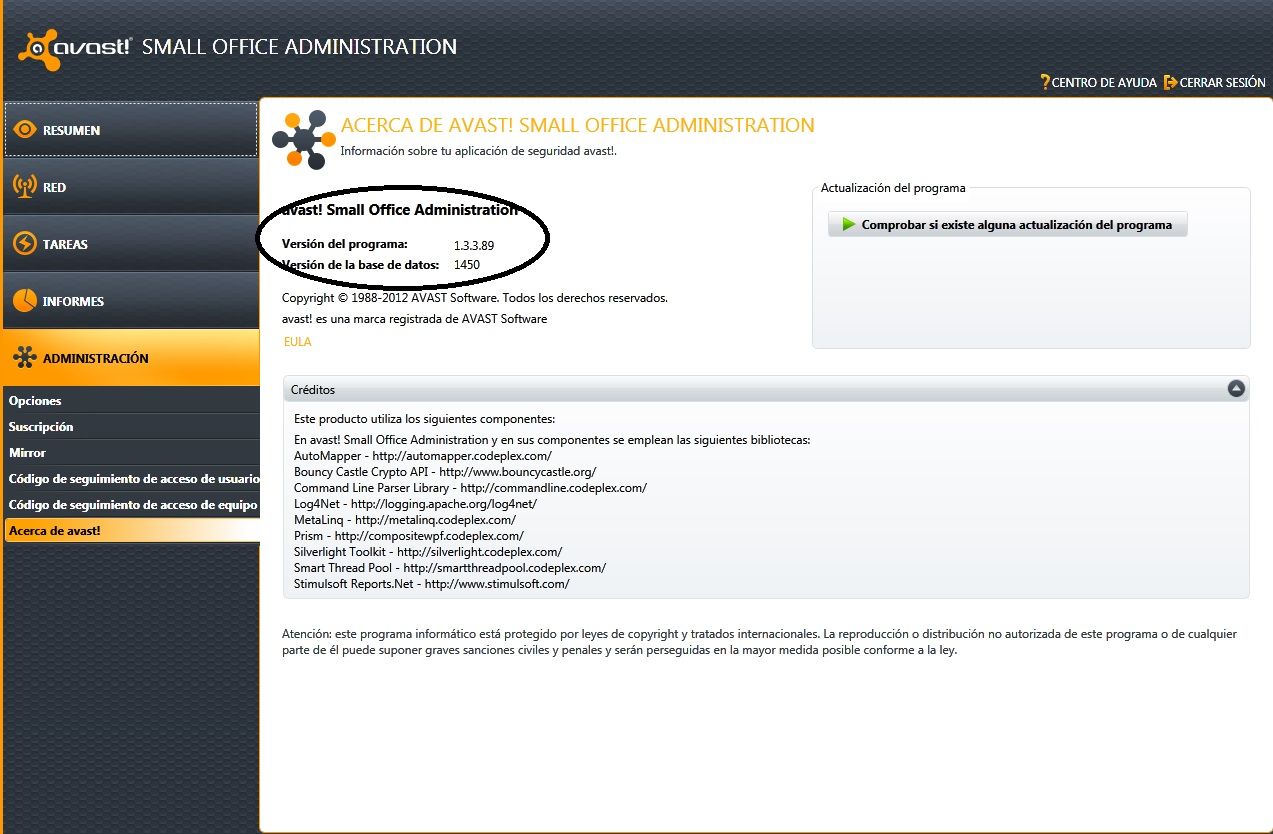Click the Resumen eye icon
Screen dimensions: 1273x834
point(25,130)
